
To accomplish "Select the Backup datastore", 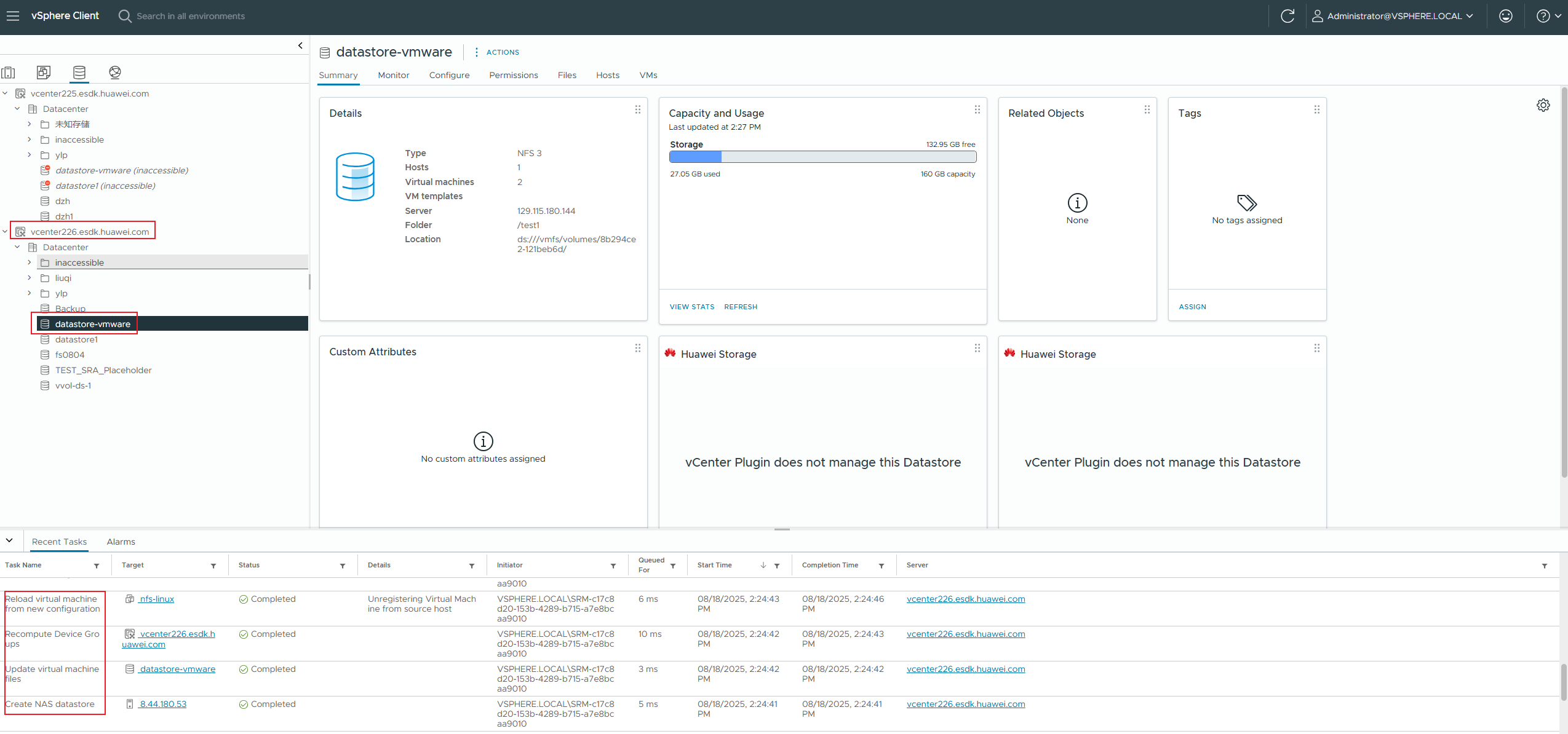I will [70, 309].
